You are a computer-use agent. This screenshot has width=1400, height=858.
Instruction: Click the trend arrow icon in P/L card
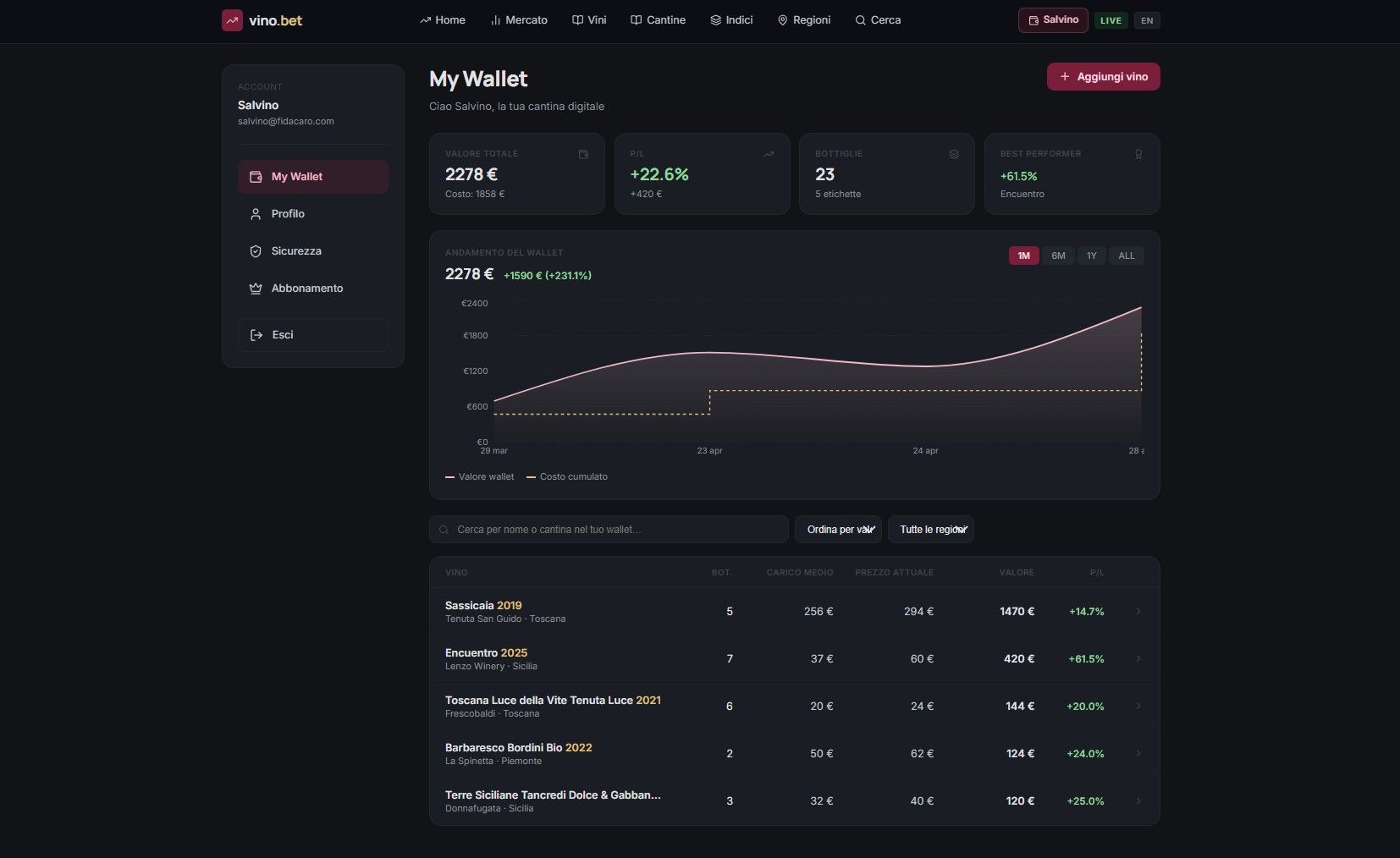(769, 154)
